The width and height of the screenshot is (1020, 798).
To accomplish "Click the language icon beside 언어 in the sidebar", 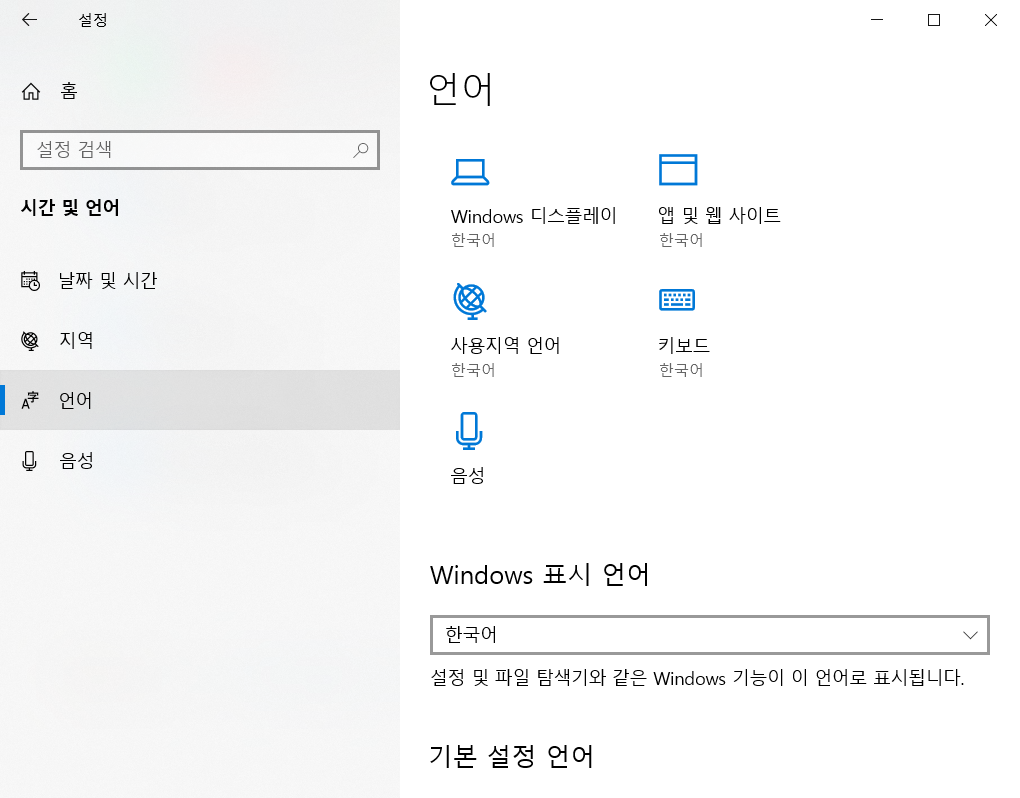I will pos(30,400).
